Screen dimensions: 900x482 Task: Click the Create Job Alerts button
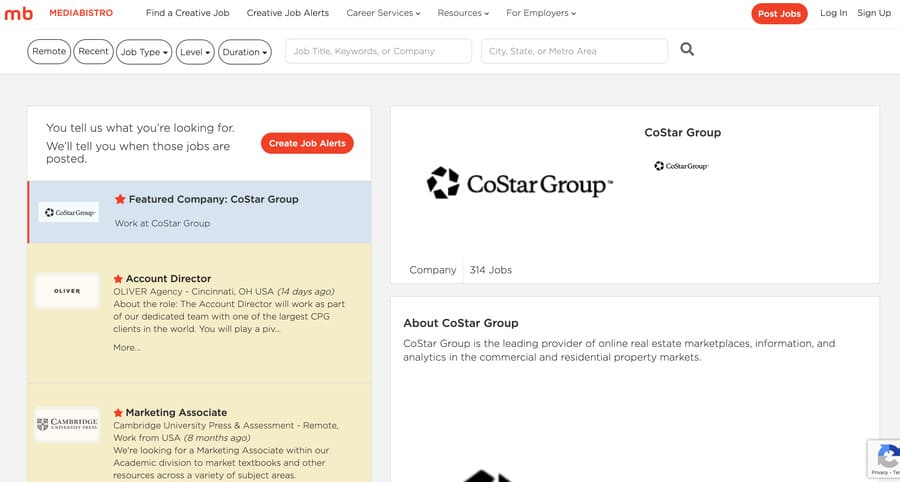click(x=307, y=143)
